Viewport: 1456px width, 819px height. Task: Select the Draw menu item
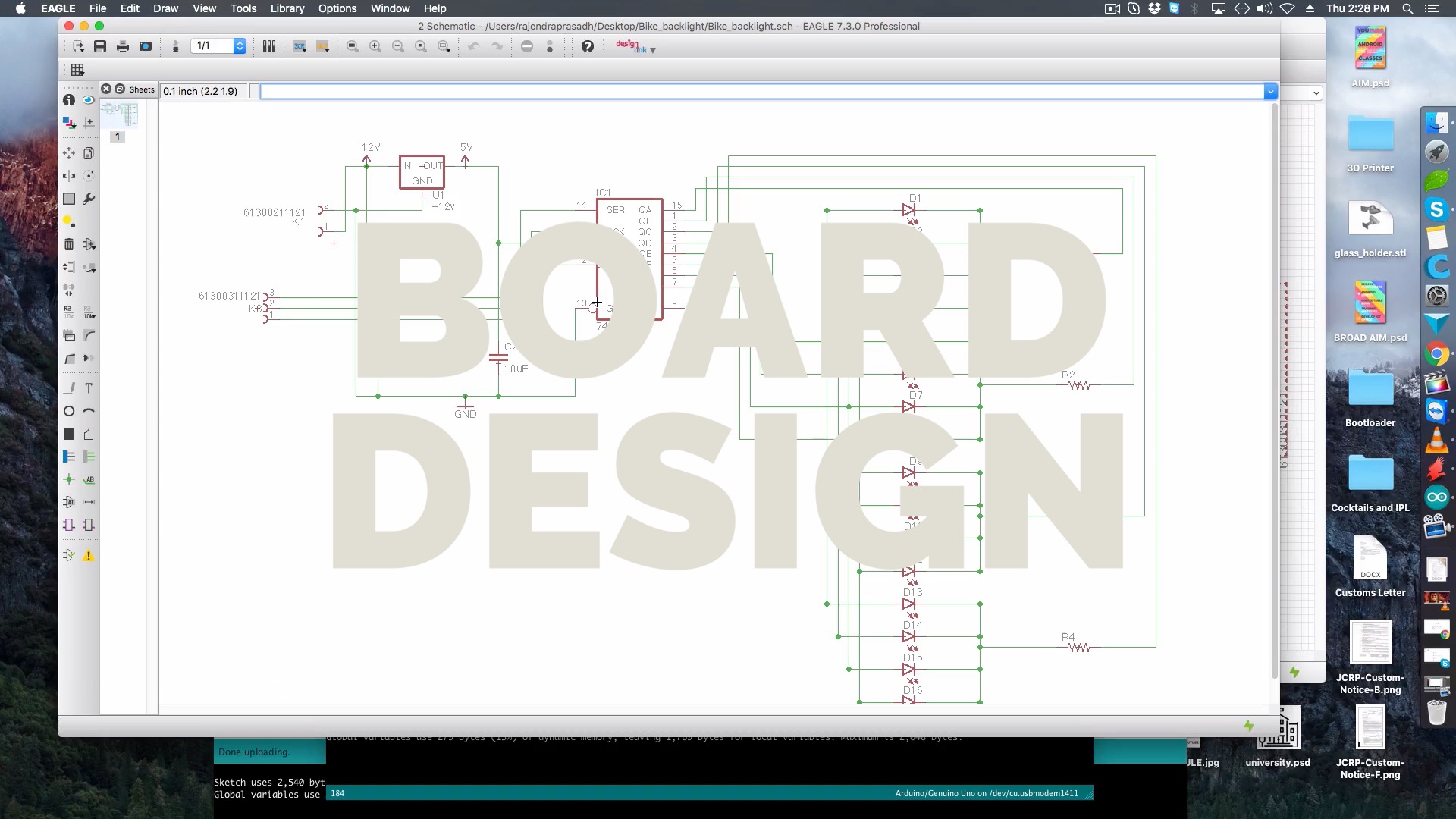click(166, 8)
